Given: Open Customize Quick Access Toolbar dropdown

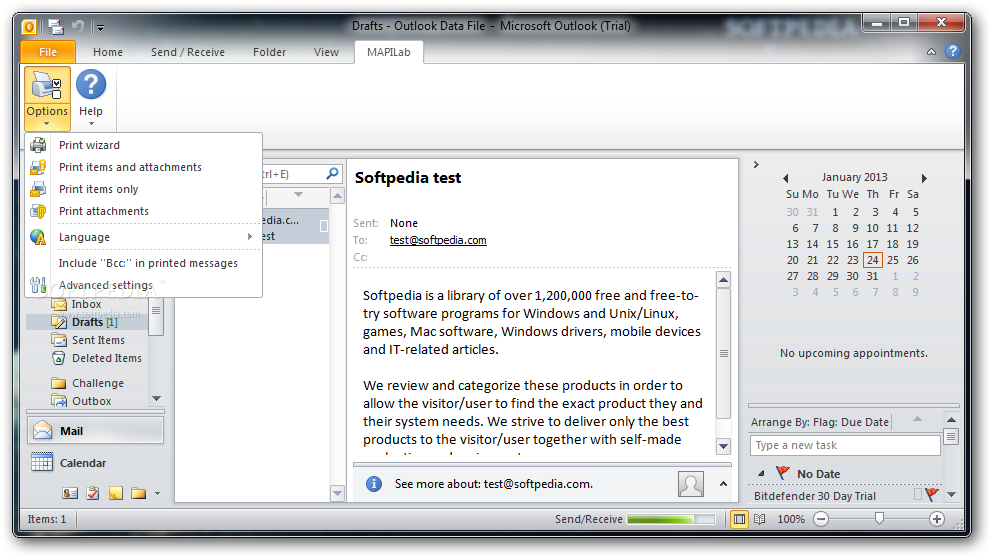Looking at the screenshot, I should pos(99,27).
